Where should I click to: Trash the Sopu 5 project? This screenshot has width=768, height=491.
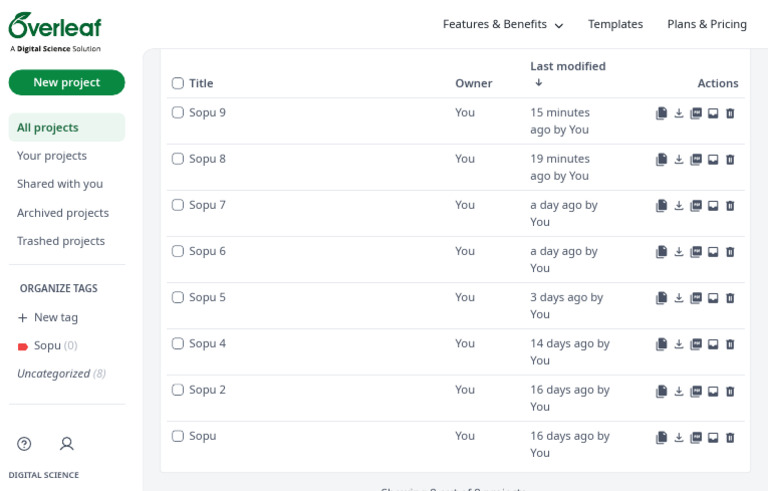point(730,298)
